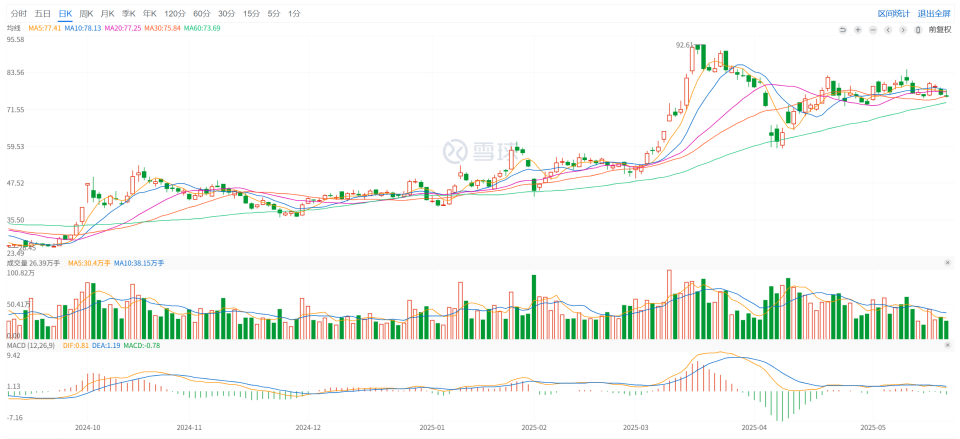Click the undo/reset chart icon
The width and height of the screenshot is (960, 439).
[x=842, y=29]
